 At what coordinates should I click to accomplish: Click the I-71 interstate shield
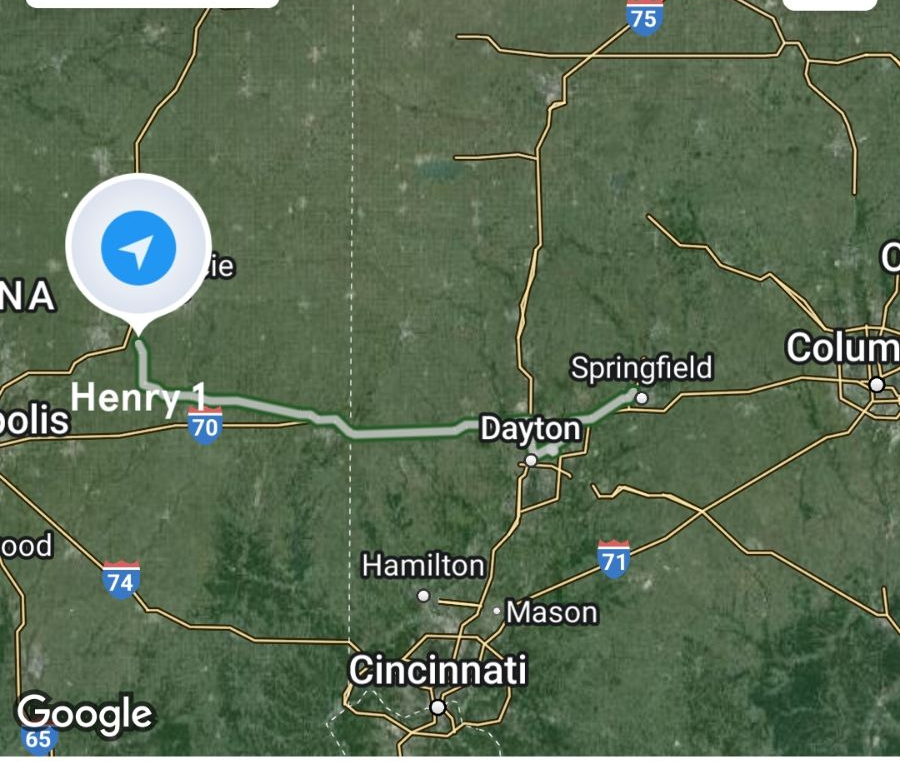coord(614,559)
